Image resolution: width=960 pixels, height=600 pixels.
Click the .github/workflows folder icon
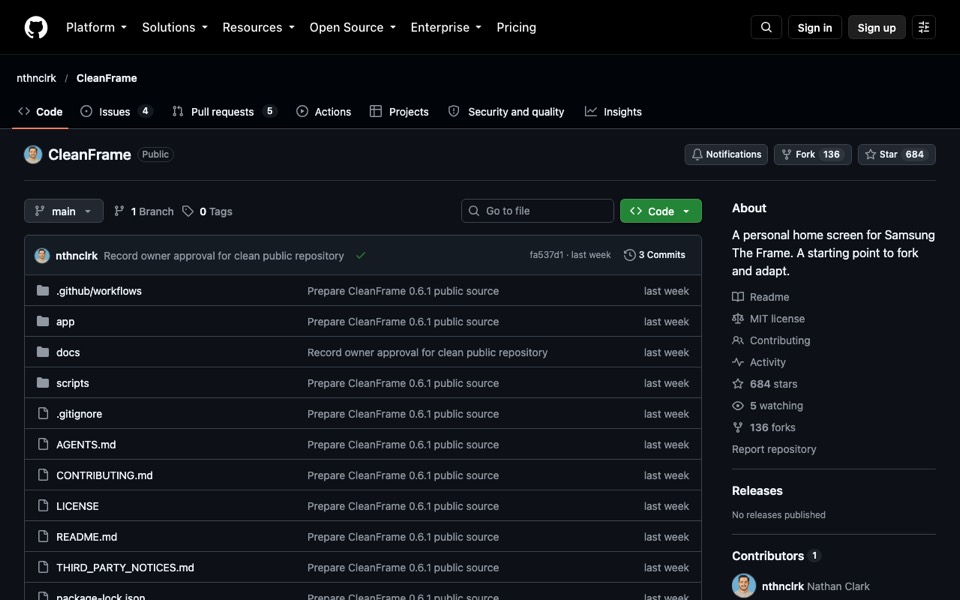pyautogui.click(x=43, y=291)
